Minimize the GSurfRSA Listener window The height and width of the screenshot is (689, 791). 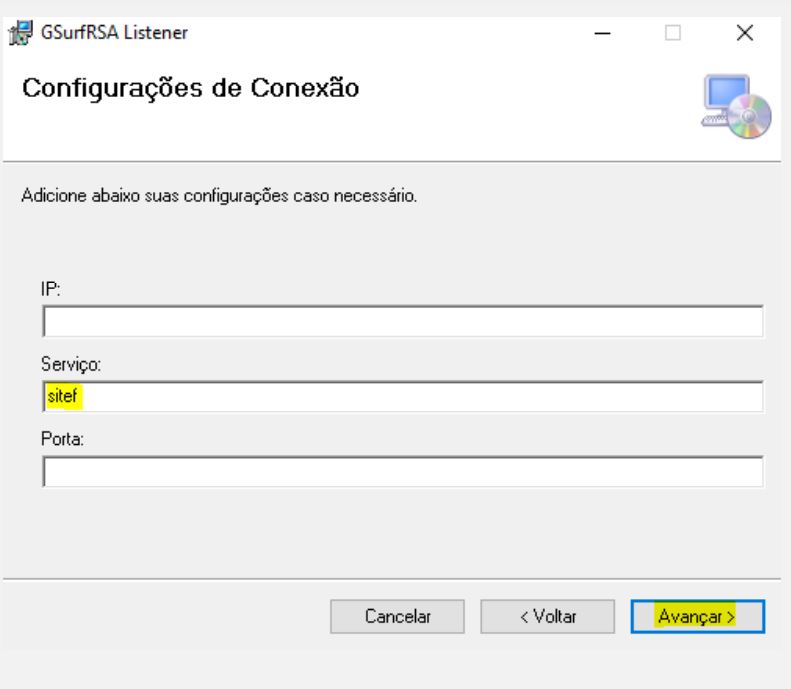[x=602, y=33]
